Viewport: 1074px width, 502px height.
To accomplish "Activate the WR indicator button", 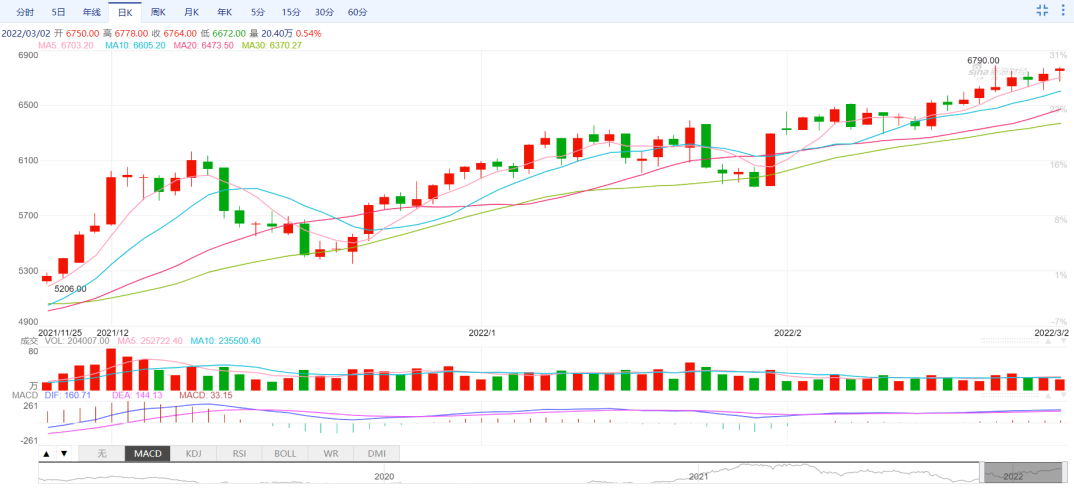I will pyautogui.click(x=331, y=453).
